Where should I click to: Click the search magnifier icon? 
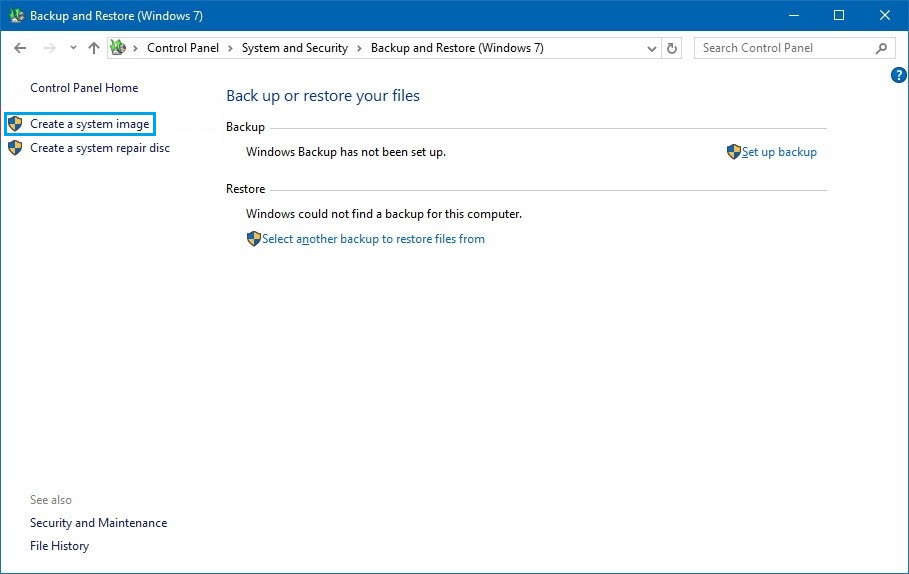click(x=881, y=49)
